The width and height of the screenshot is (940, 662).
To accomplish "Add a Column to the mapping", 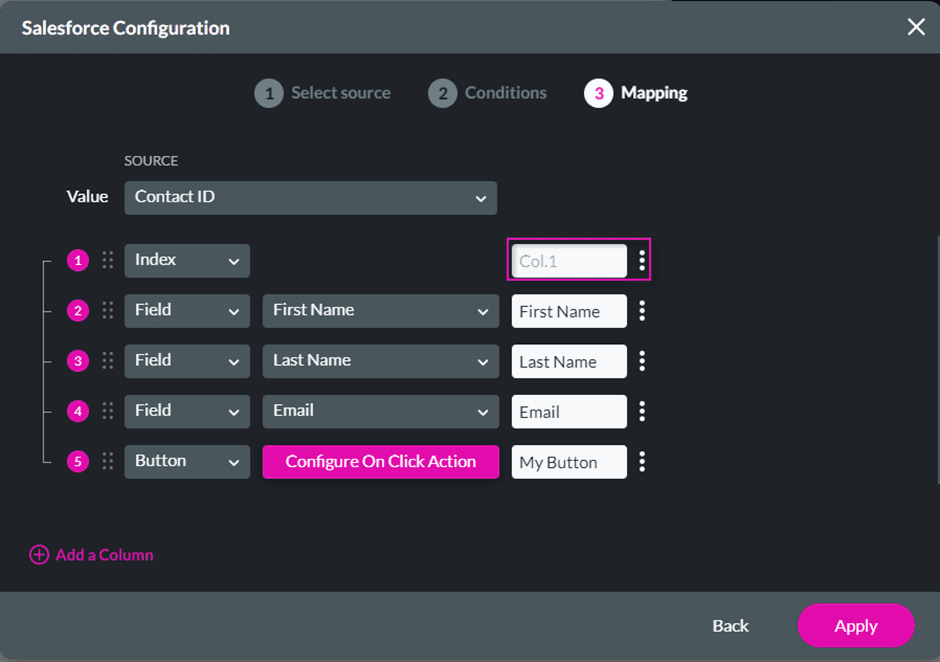I will pos(92,555).
